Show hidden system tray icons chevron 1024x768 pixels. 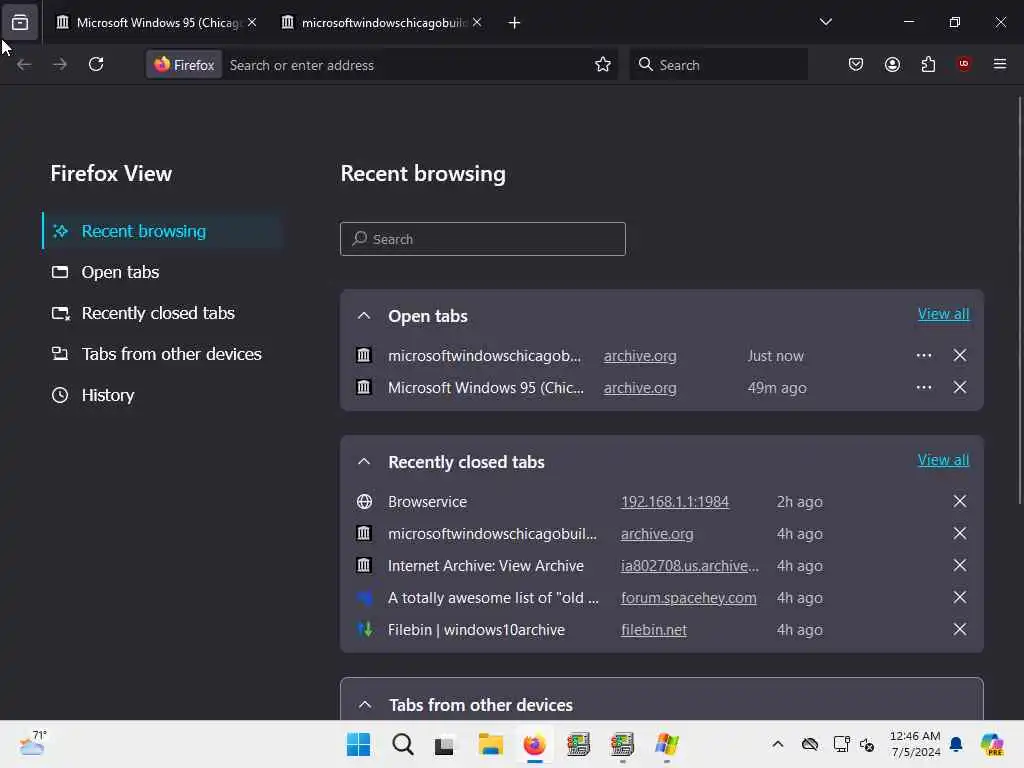tap(777, 744)
